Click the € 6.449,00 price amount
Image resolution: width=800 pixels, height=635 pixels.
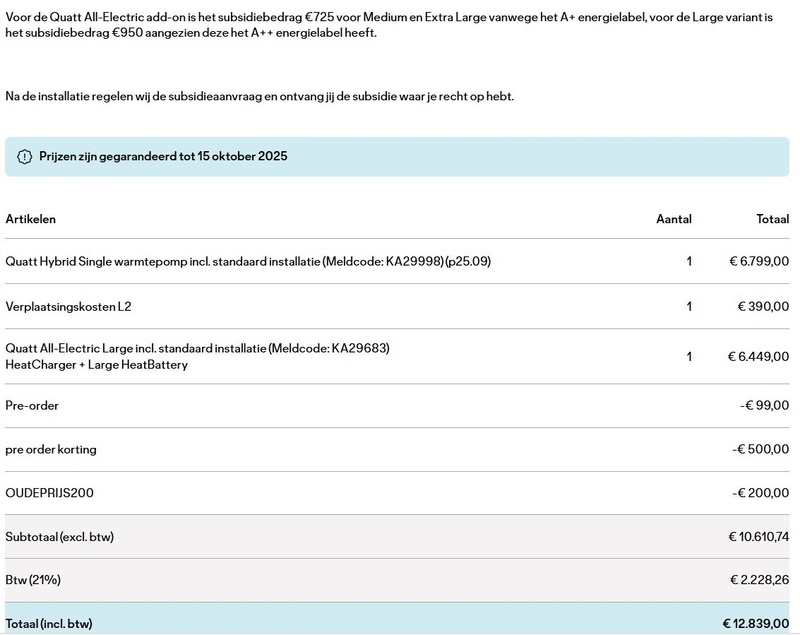(x=759, y=356)
